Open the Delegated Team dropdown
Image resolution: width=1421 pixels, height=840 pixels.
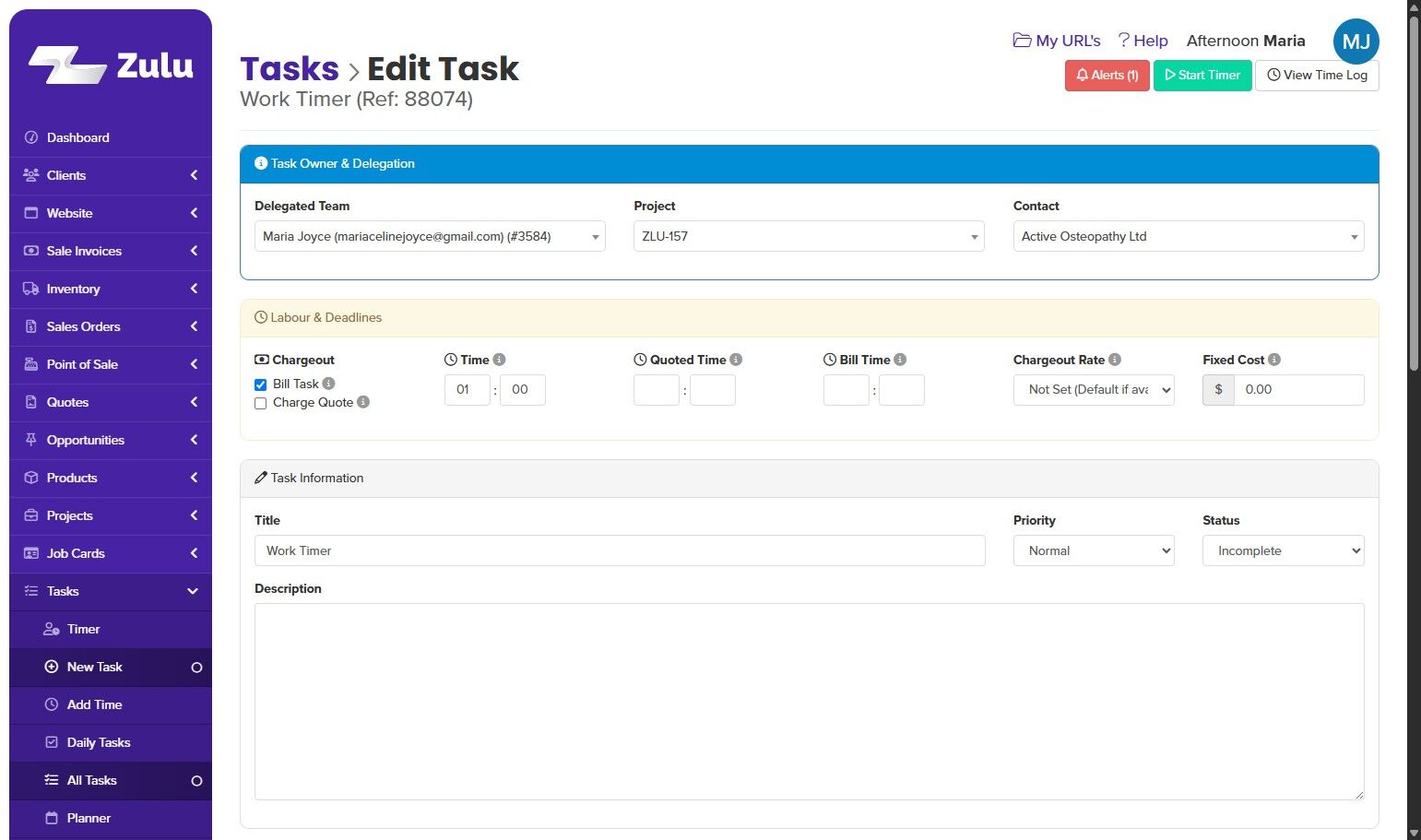coord(430,236)
